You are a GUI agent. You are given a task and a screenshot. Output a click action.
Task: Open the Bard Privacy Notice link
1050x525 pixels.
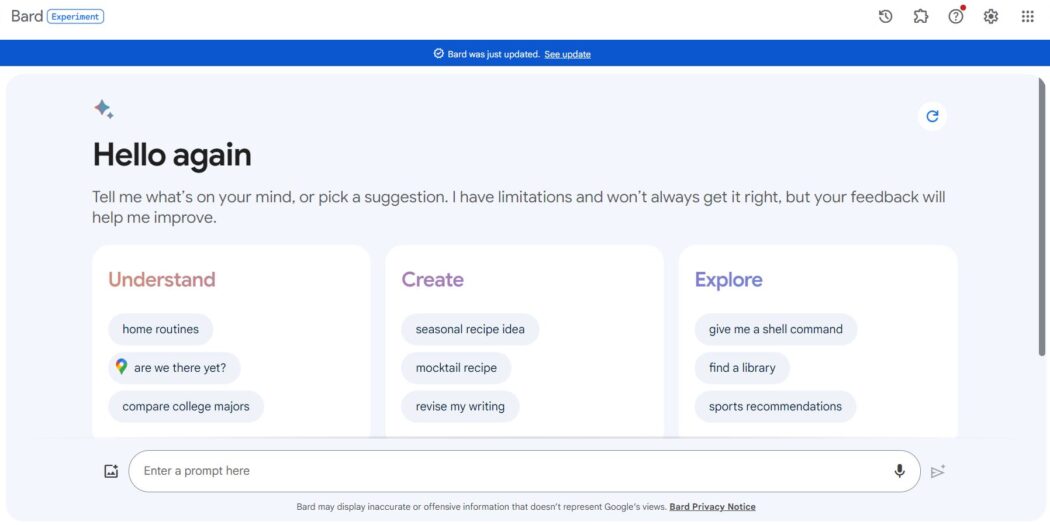click(712, 507)
